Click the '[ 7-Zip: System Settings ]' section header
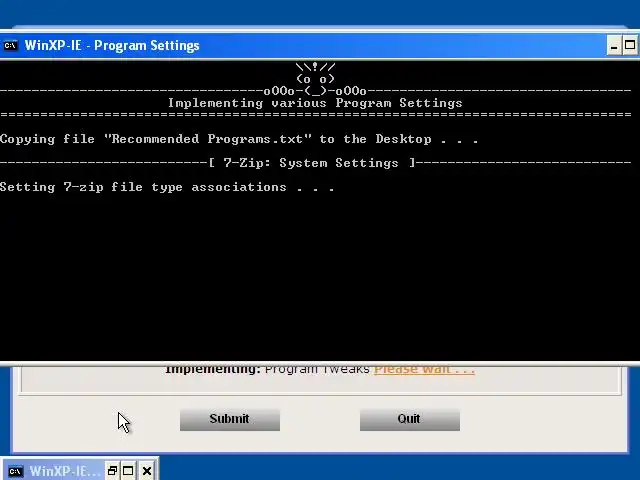Viewport: 640px width, 480px height. coord(312,163)
